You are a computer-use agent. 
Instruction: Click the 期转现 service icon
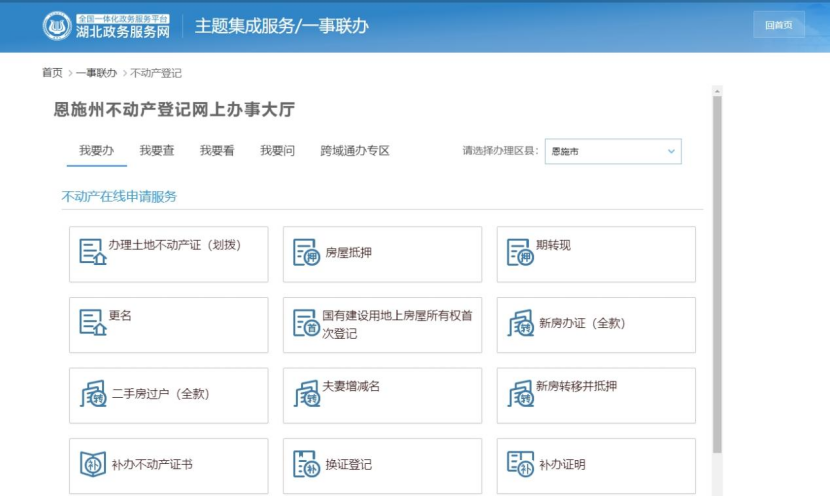click(520, 252)
